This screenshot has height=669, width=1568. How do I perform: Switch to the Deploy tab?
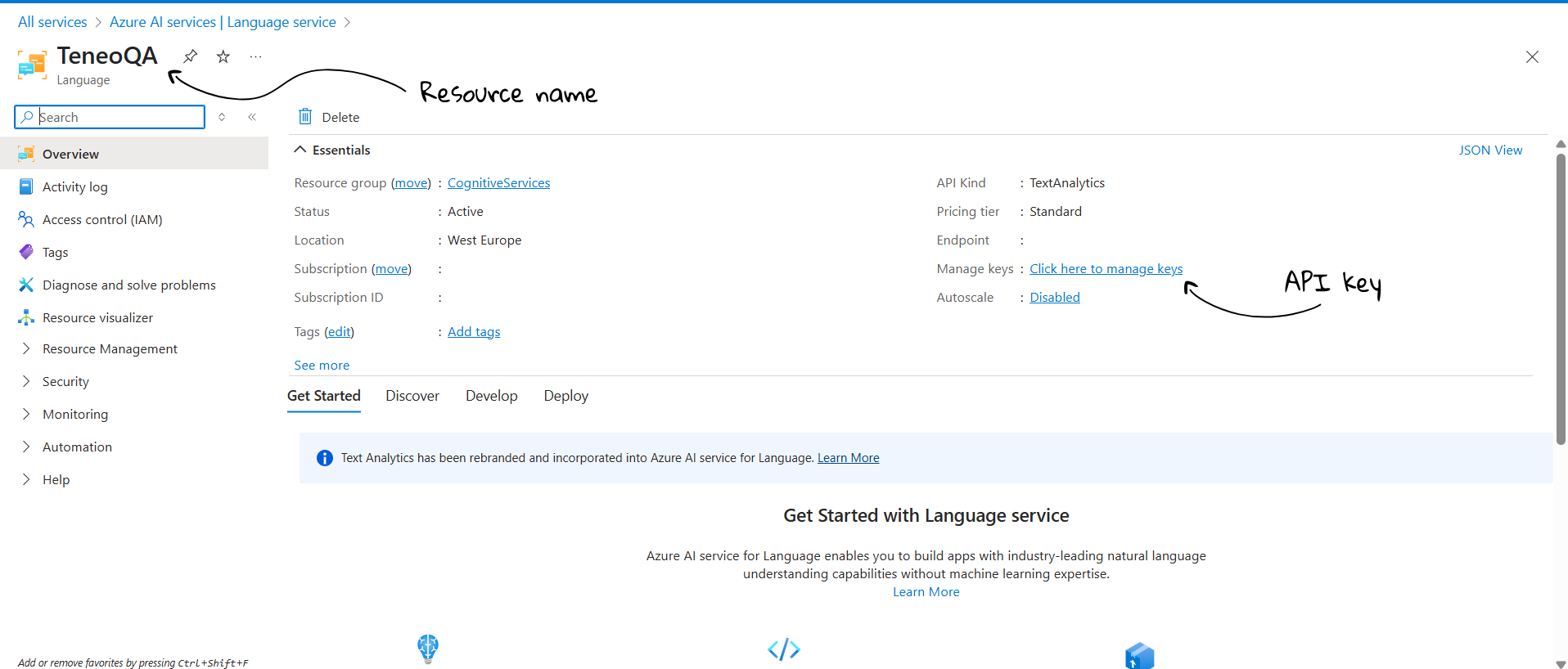(x=565, y=396)
